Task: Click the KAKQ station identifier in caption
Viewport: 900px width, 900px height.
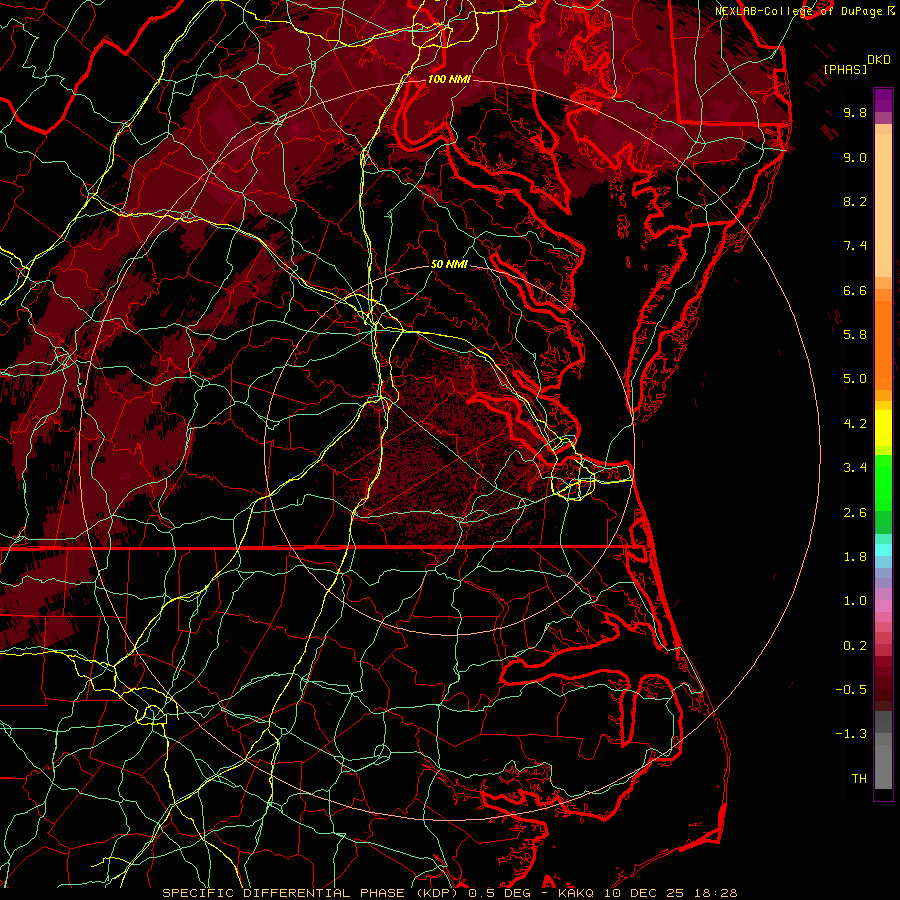Action: tap(578, 893)
